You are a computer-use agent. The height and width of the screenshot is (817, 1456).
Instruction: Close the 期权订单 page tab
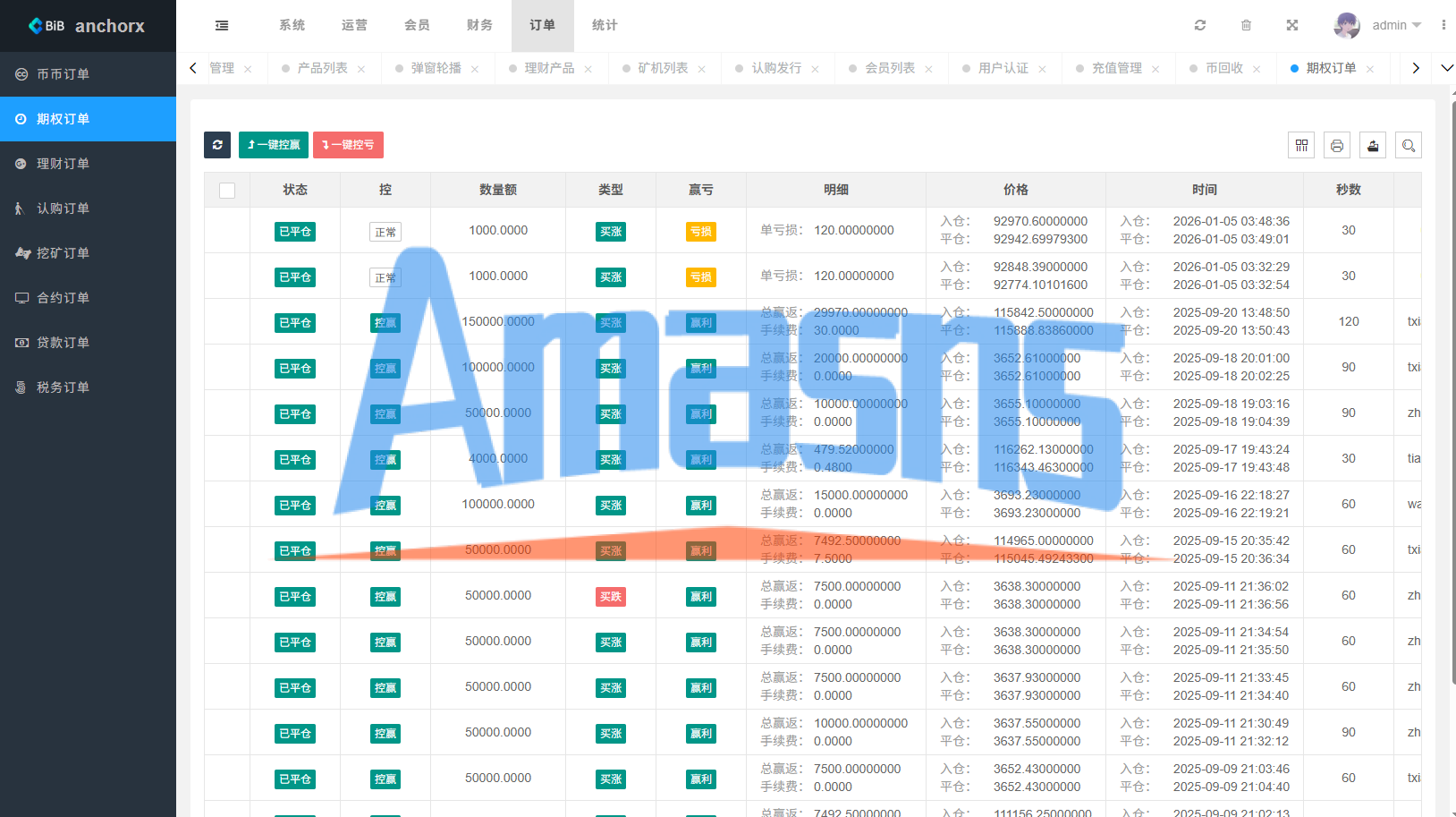[x=1370, y=69]
